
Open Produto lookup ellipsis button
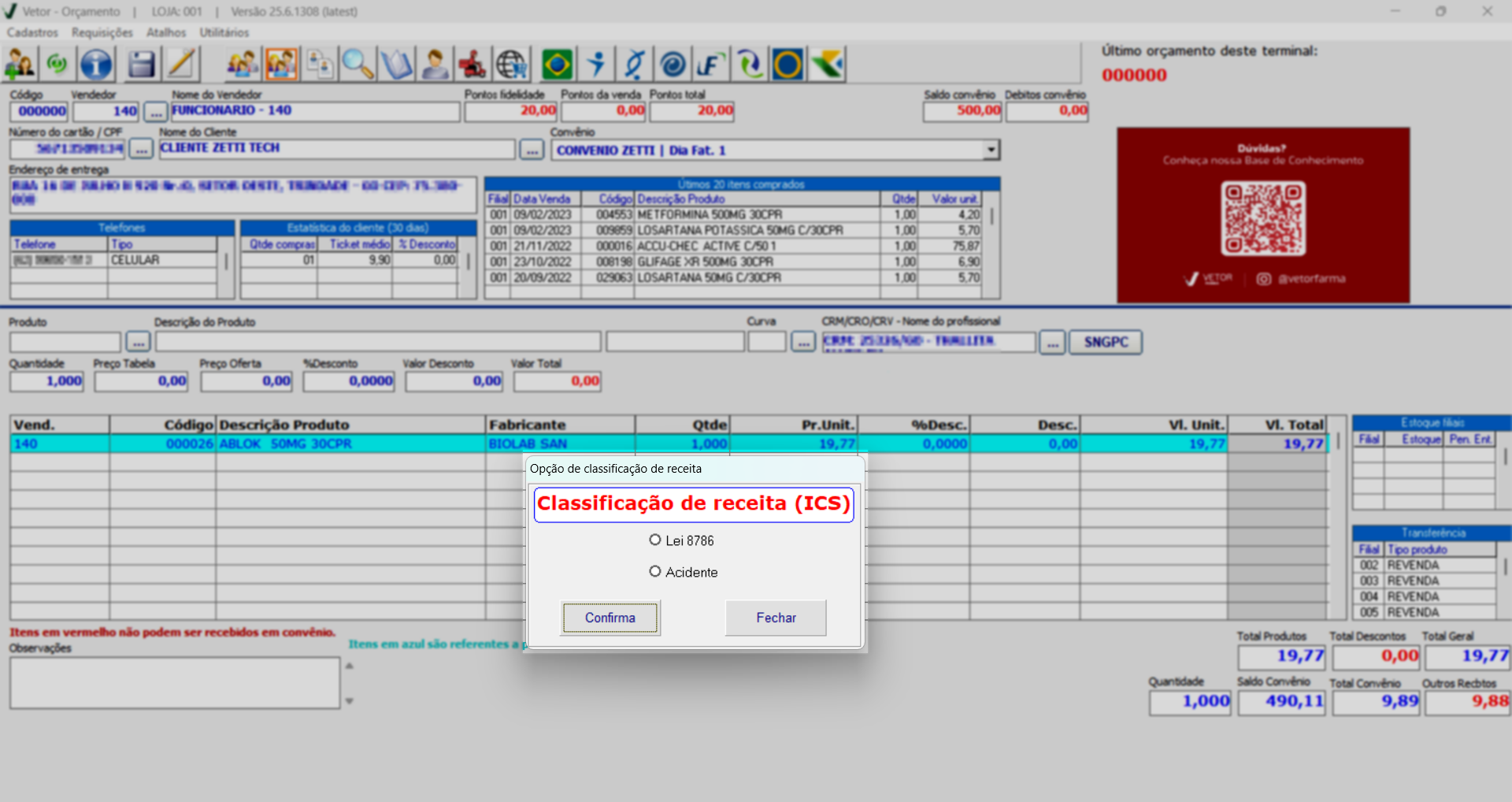click(138, 342)
